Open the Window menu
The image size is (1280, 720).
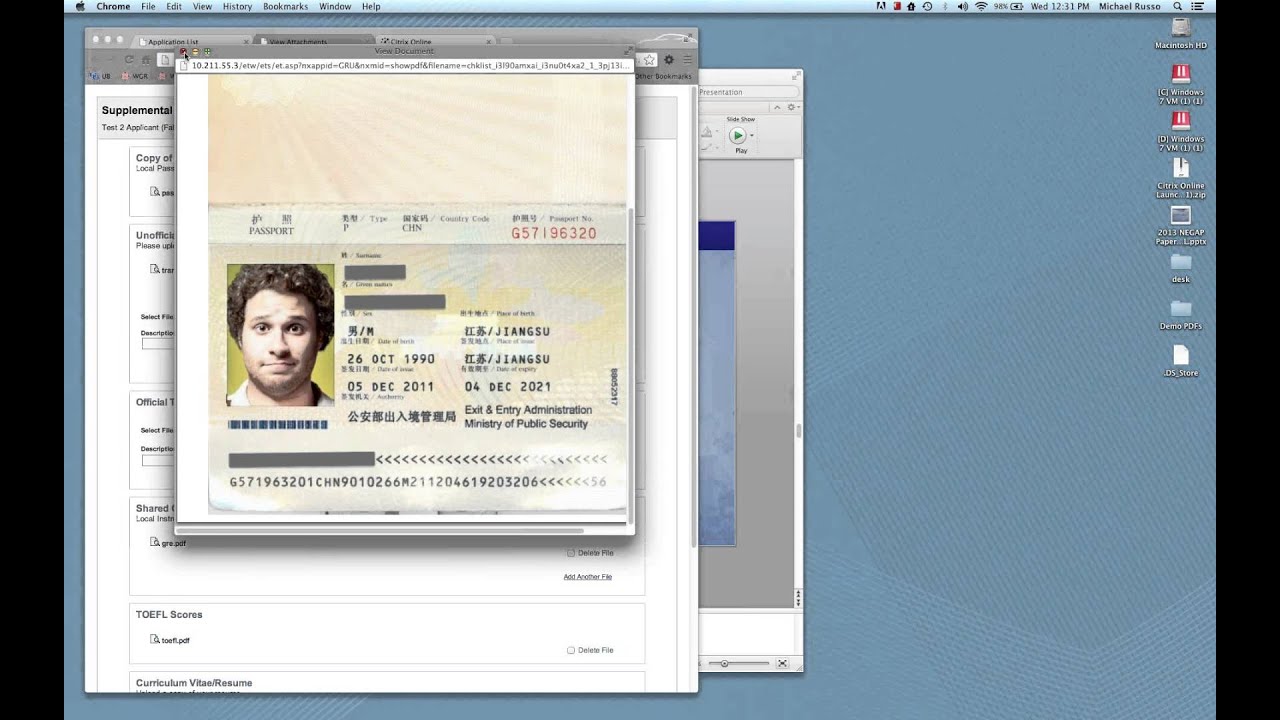tap(335, 6)
